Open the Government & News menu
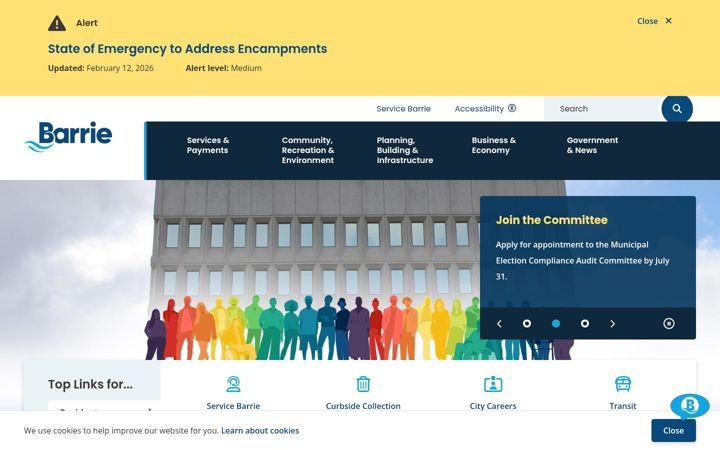720x450 pixels. [592, 145]
